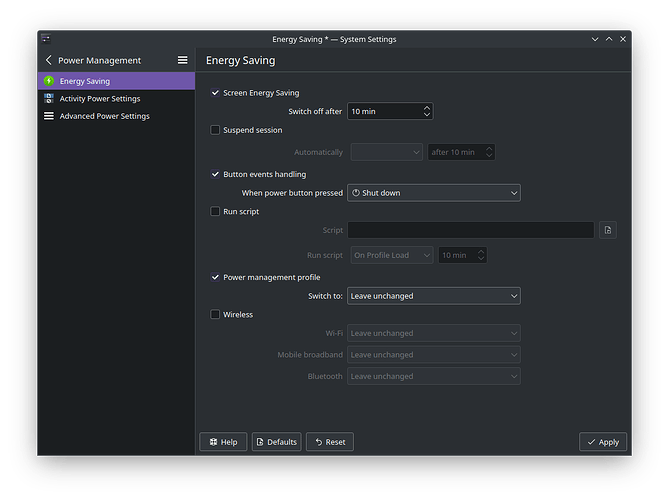Increase the Switch off after spinner value
Screen dimensions: 669x500
tap(427, 107)
